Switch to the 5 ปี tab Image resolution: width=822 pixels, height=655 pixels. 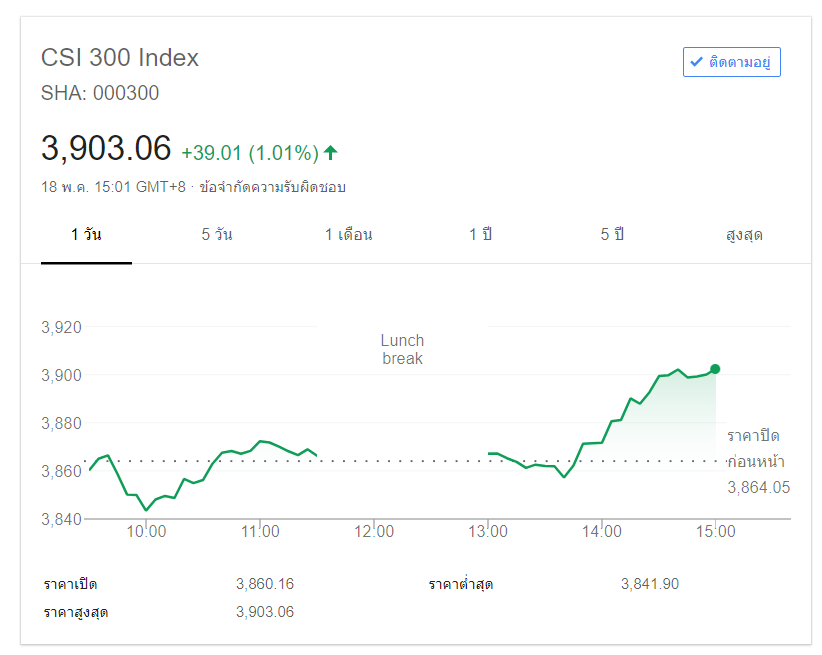pyautogui.click(x=612, y=235)
